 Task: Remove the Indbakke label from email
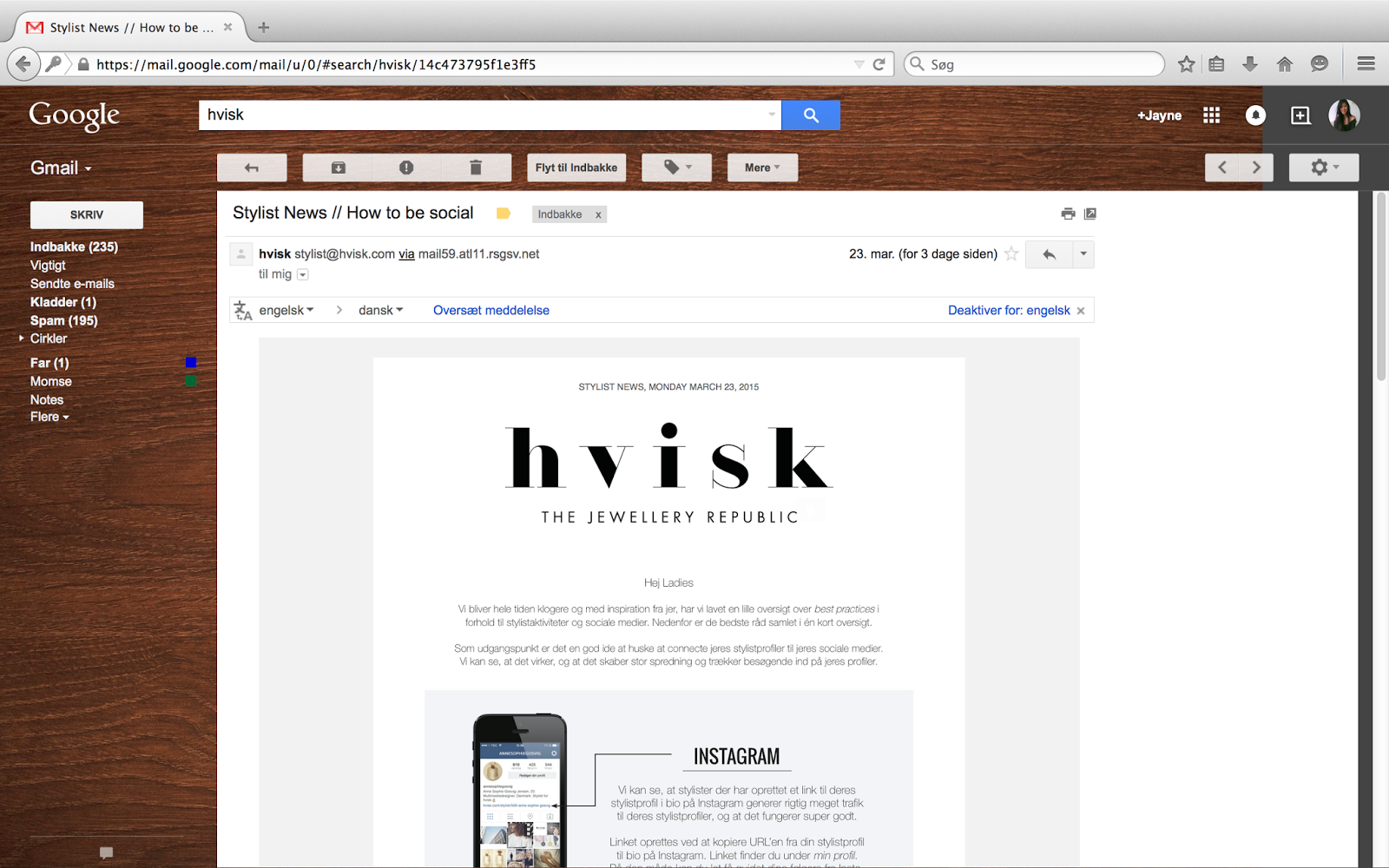point(598,214)
